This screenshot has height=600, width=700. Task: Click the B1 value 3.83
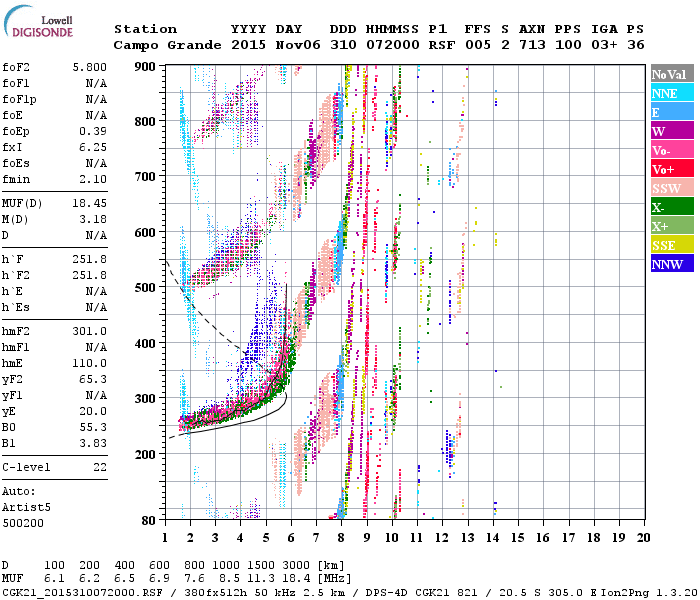93,444
